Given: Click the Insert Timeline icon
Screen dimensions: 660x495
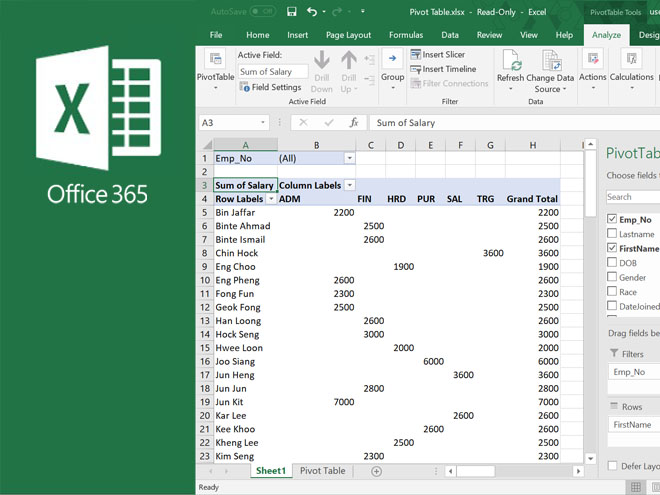Looking at the screenshot, I should tap(415, 69).
